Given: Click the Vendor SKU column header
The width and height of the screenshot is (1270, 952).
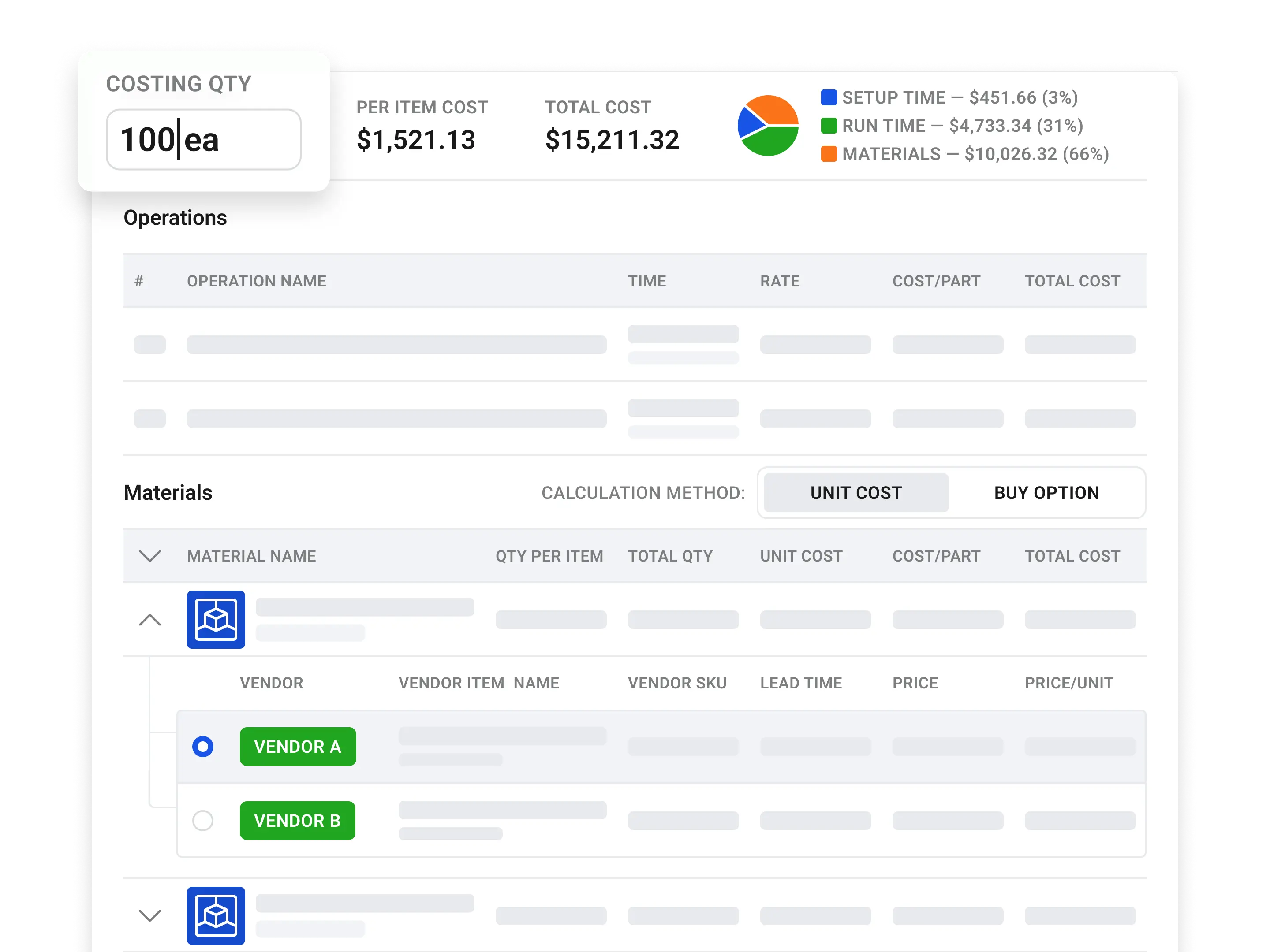Looking at the screenshot, I should (x=677, y=682).
